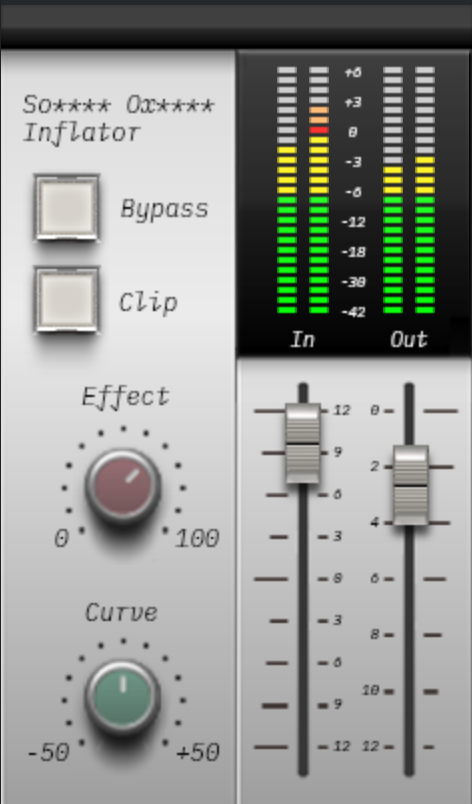Click input fader track at lower 12

point(303,747)
